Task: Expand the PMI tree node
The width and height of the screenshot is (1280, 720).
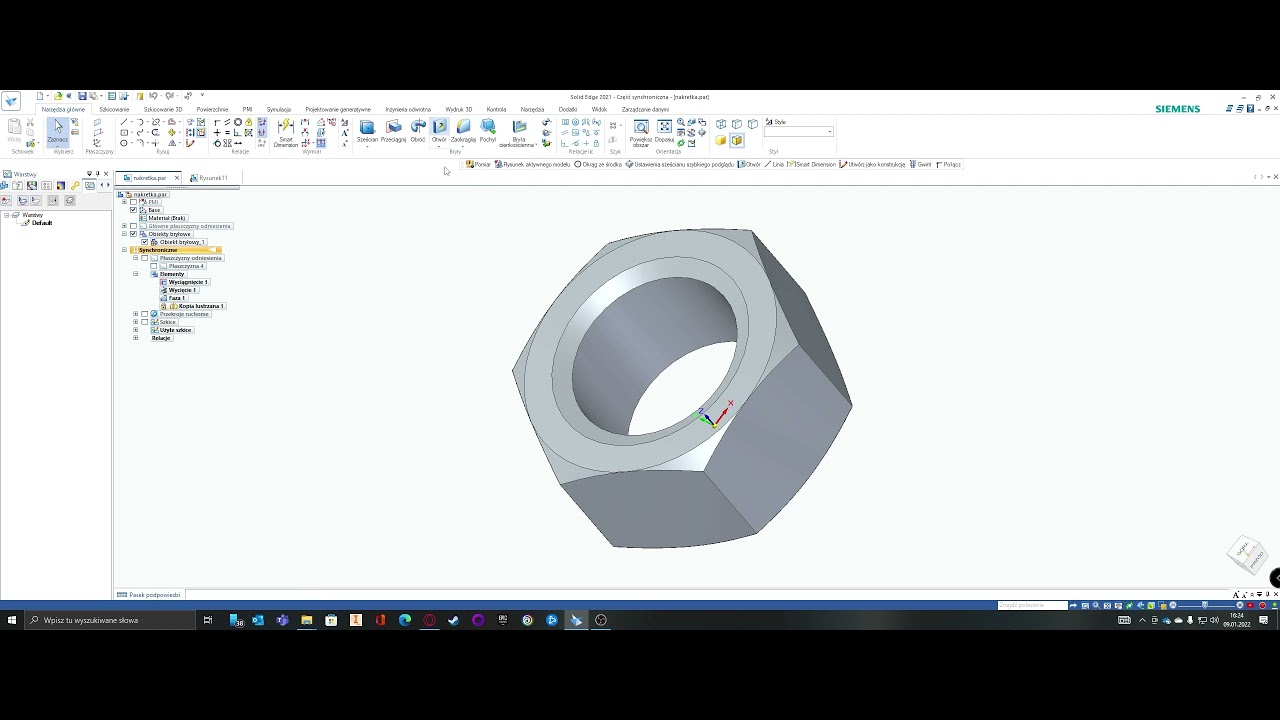Action: [125, 202]
